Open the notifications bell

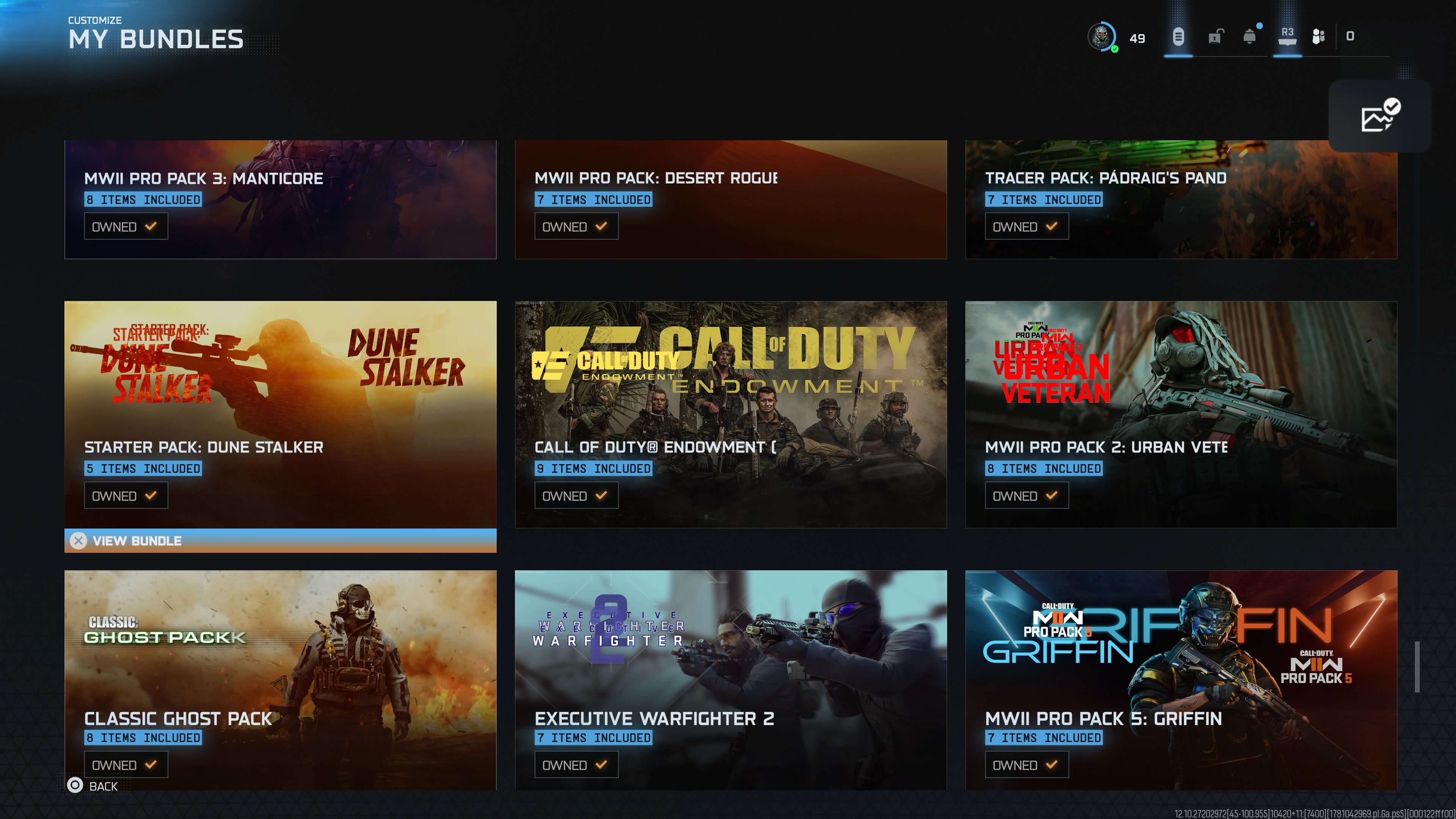1250,36
